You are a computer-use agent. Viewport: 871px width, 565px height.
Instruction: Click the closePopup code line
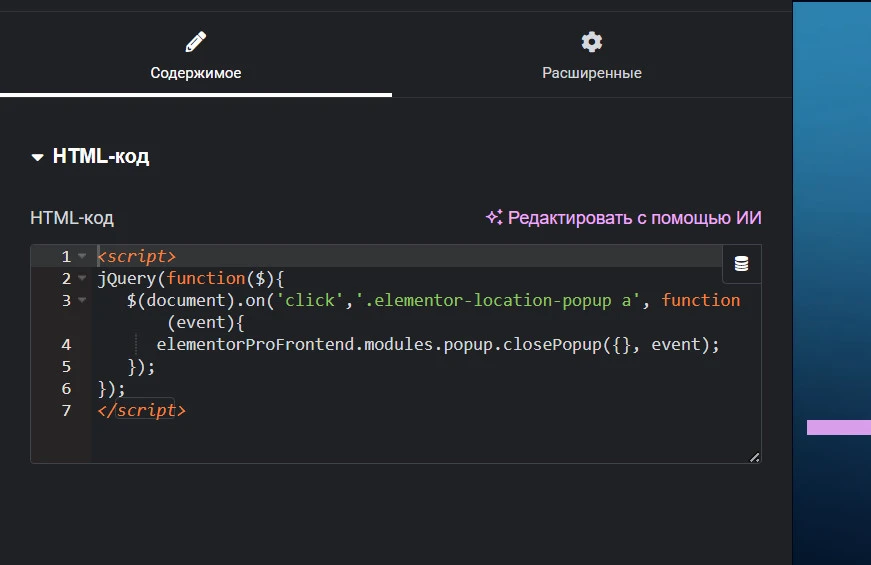pyautogui.click(x=438, y=344)
